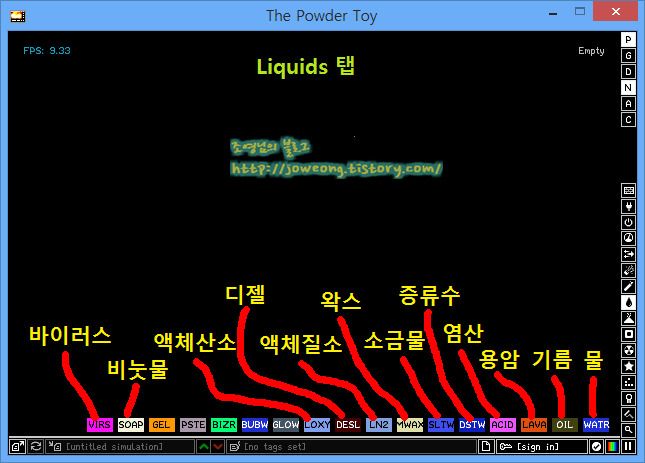Viewport: 645px width, 463px height.
Task: Toggle the C console option
Action: [628, 120]
